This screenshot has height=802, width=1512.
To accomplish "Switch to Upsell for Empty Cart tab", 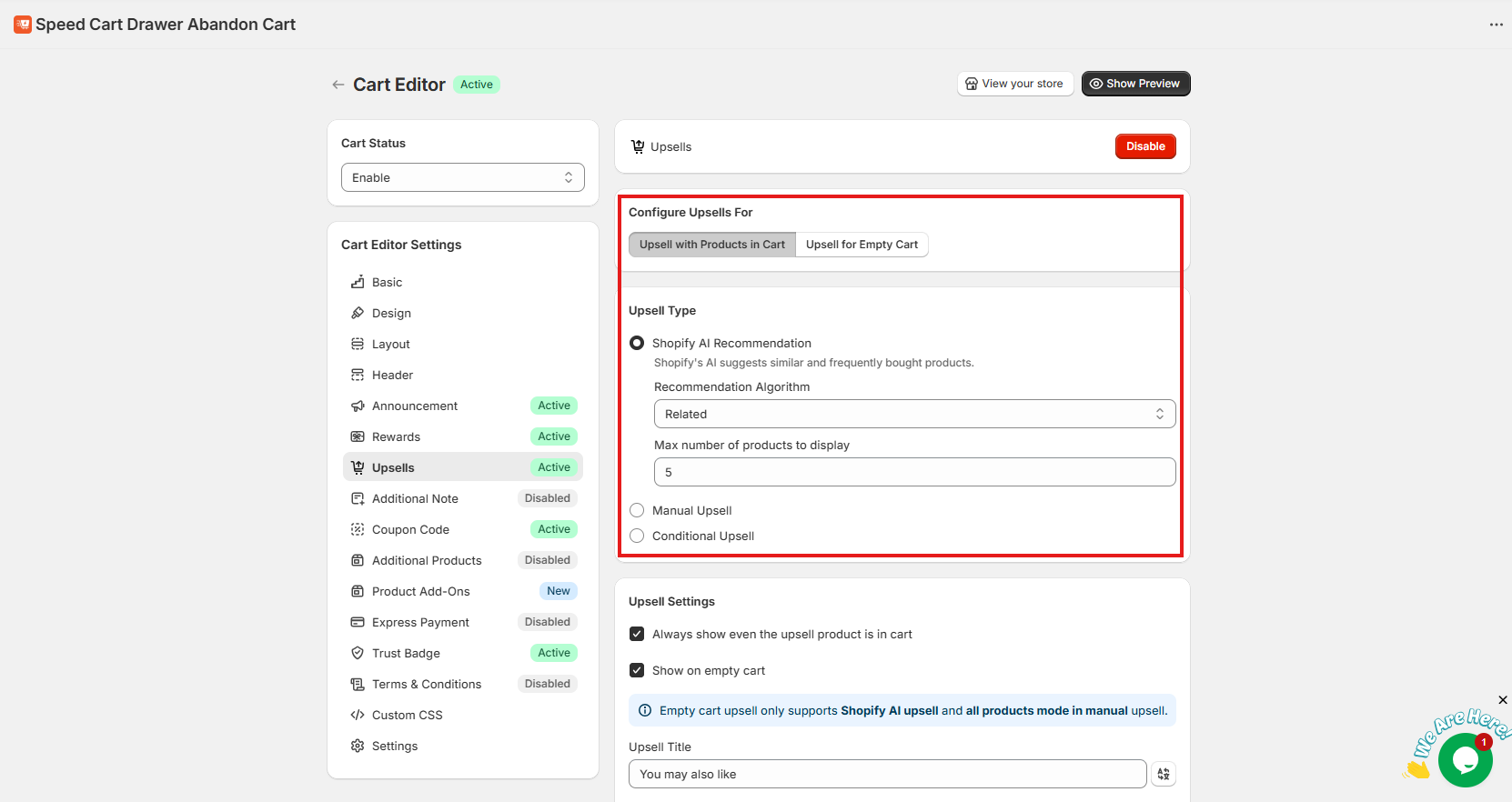I will point(862,245).
